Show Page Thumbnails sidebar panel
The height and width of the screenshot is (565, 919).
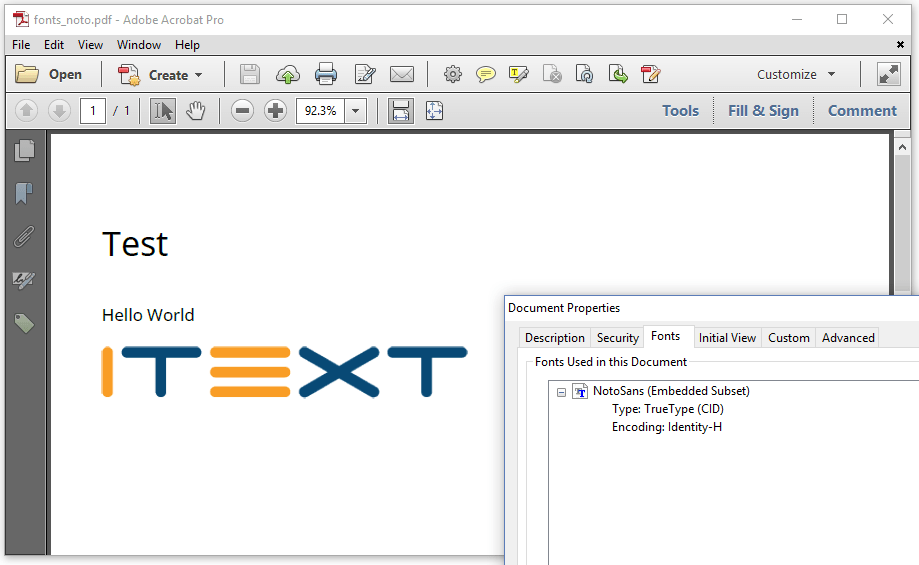tap(24, 151)
